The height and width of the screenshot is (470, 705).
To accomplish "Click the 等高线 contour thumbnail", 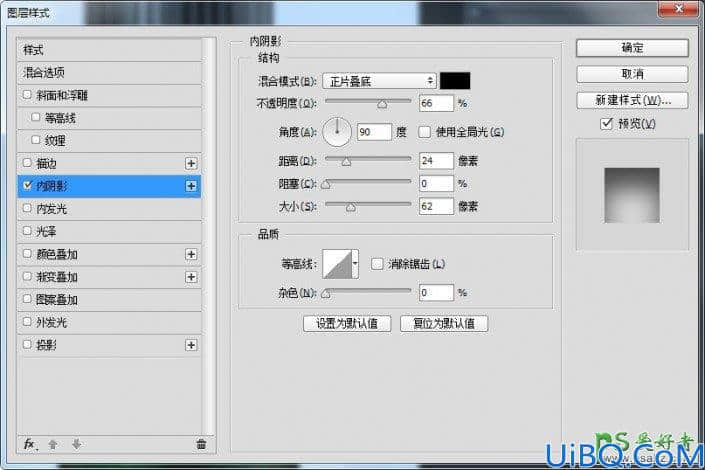I will coord(337,264).
